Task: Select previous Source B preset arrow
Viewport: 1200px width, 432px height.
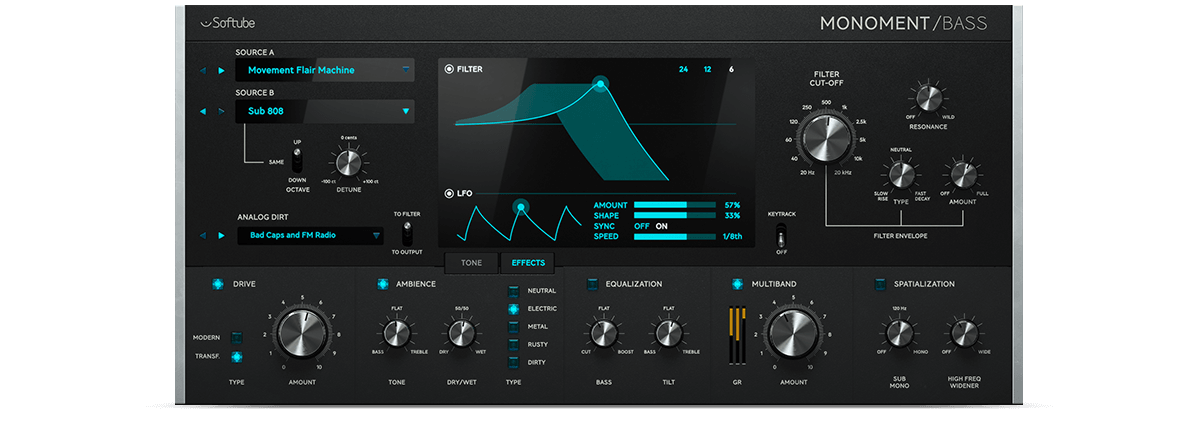Action: 202,111
